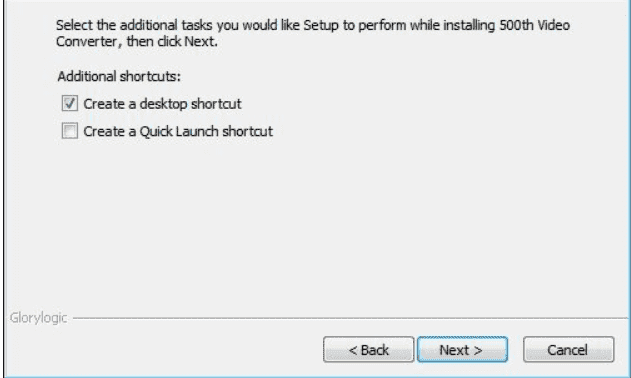Click the horizontal separator line beside Glorylogic
The width and height of the screenshot is (631, 378).
350,318
